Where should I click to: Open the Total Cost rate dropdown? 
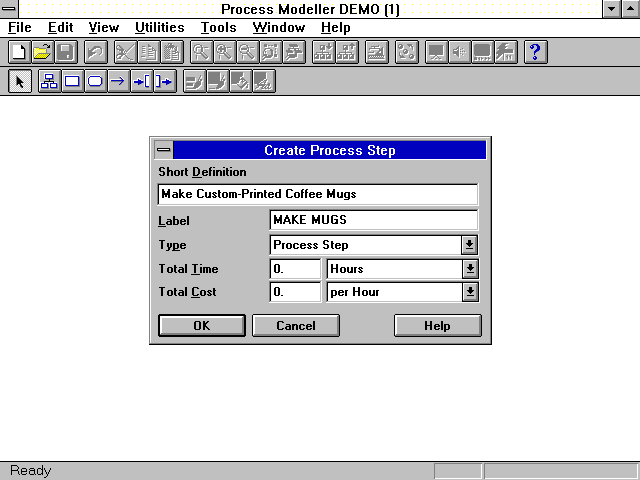(469, 292)
